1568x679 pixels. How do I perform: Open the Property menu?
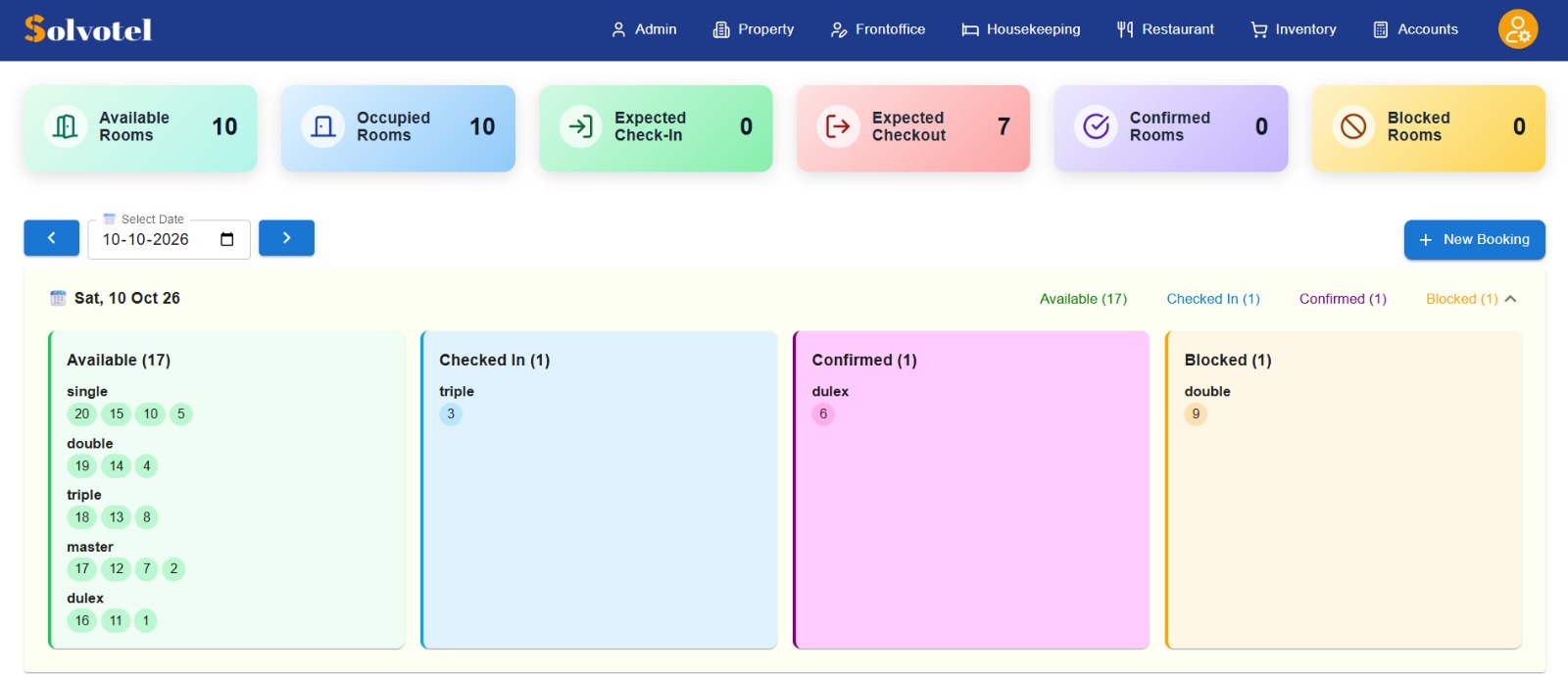(x=754, y=29)
